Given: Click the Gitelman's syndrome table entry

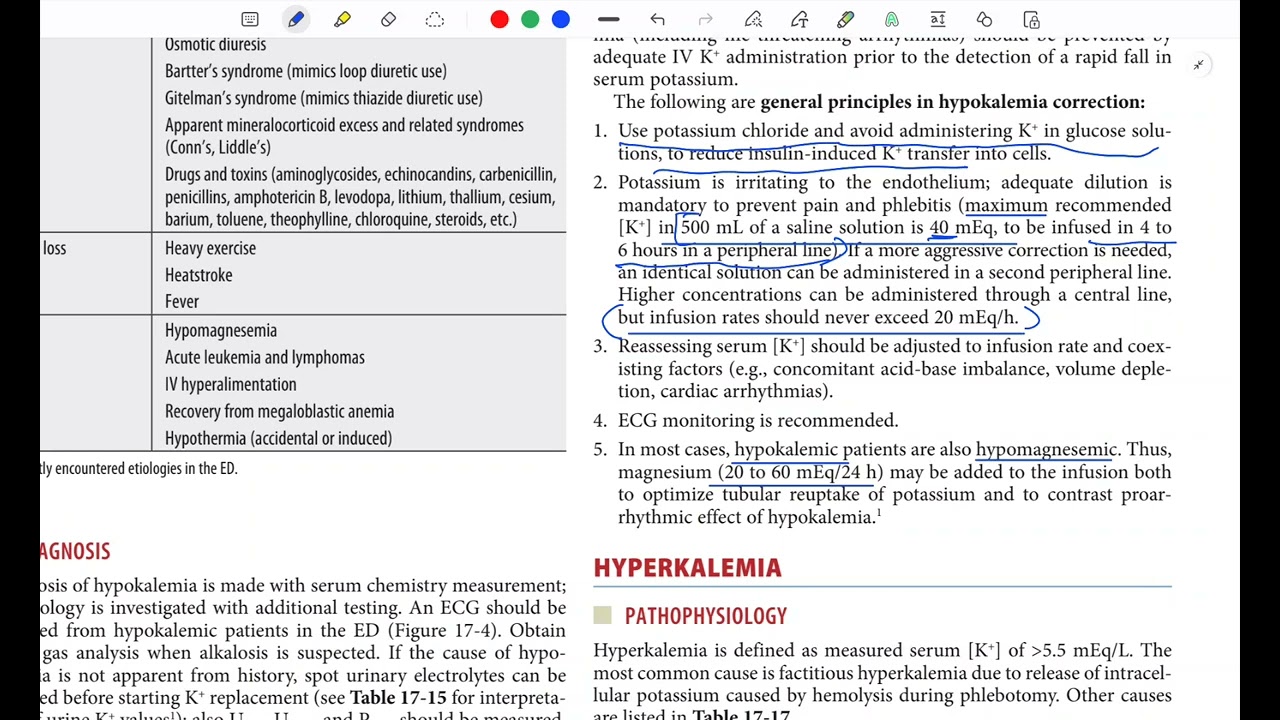Looking at the screenshot, I should pos(324,98).
